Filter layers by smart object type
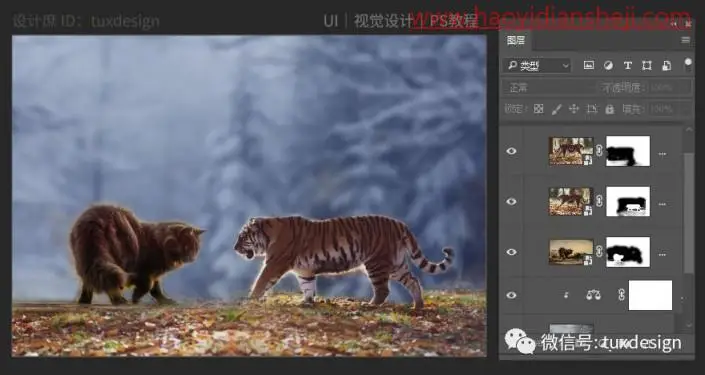Viewport: 705px width, 375px height. pyautogui.click(x=666, y=66)
